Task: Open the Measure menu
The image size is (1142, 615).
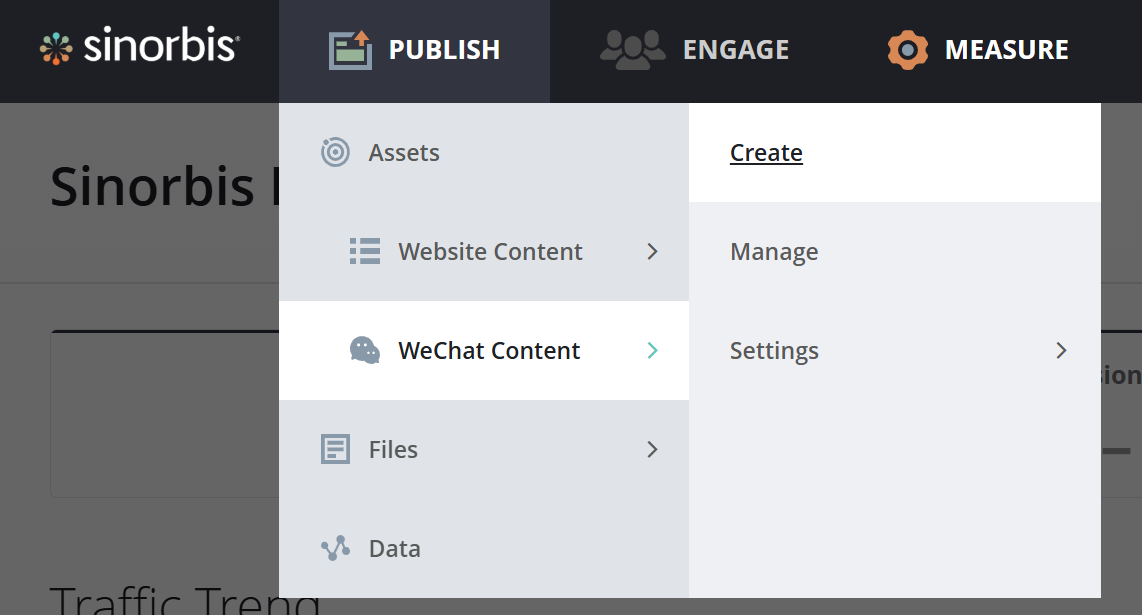Action: pos(1006,49)
